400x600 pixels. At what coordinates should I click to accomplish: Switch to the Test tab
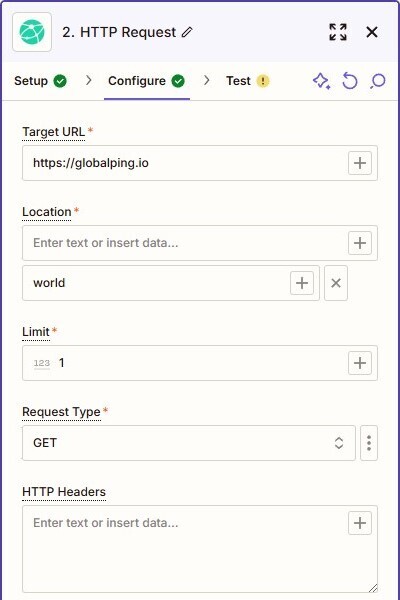point(248,81)
